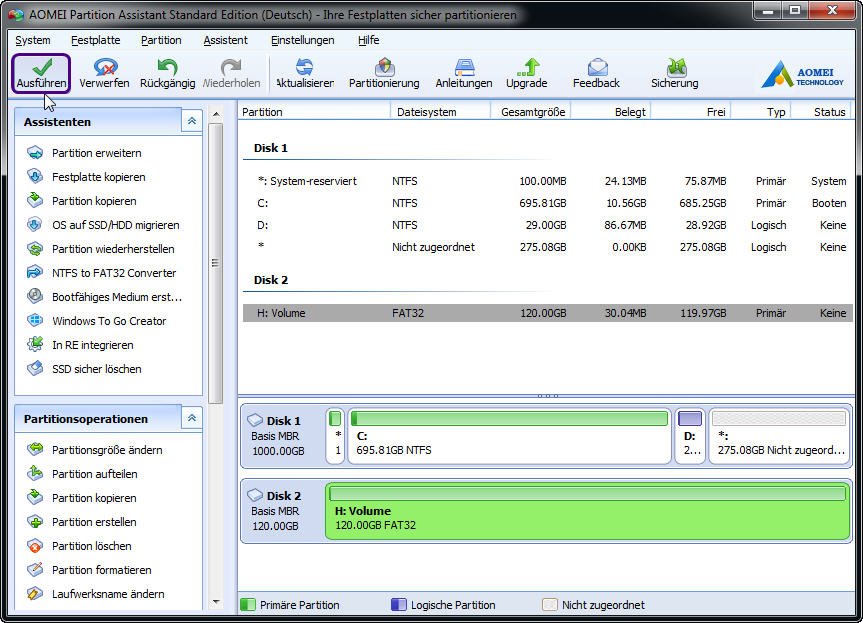Click the Partition löschen icon

click(x=35, y=546)
